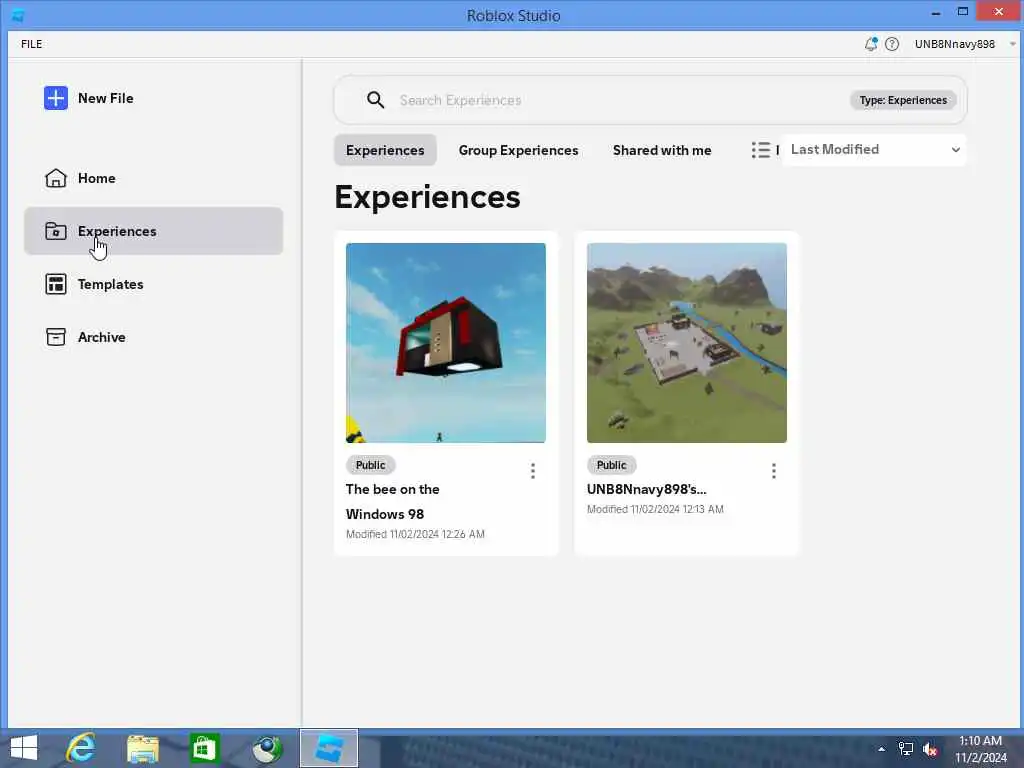Open the UNB8Nnavy898's place thumbnail
1024x768 pixels.
point(687,343)
